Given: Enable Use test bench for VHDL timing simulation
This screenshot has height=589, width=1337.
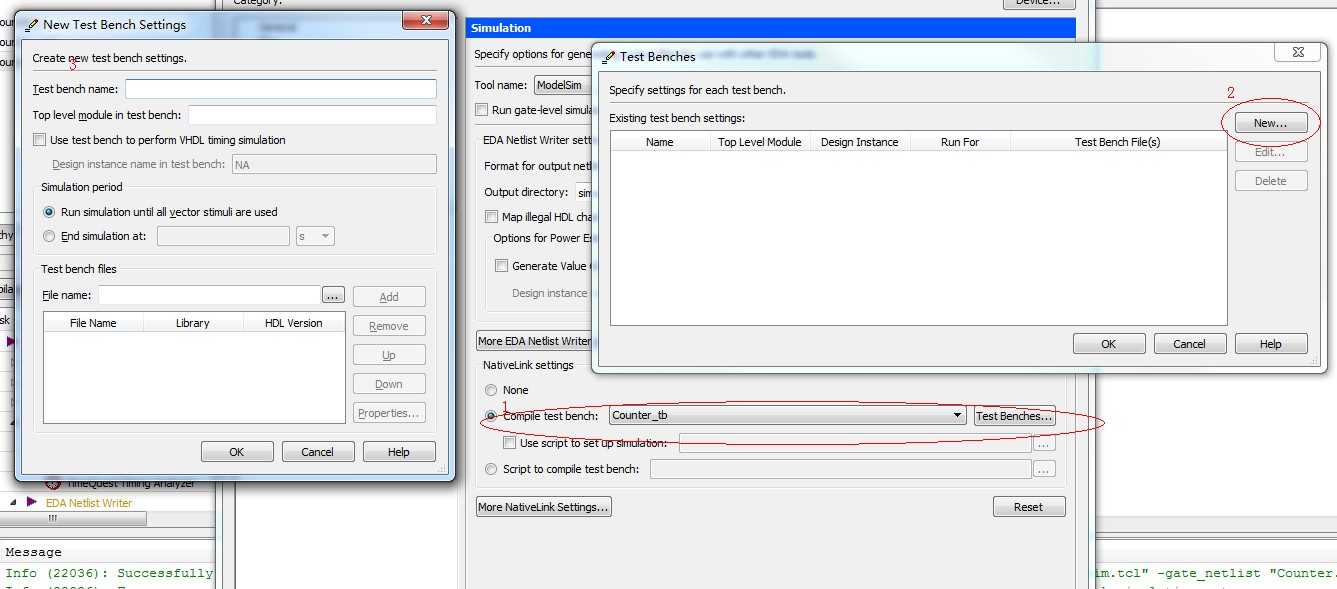Looking at the screenshot, I should click(40, 140).
